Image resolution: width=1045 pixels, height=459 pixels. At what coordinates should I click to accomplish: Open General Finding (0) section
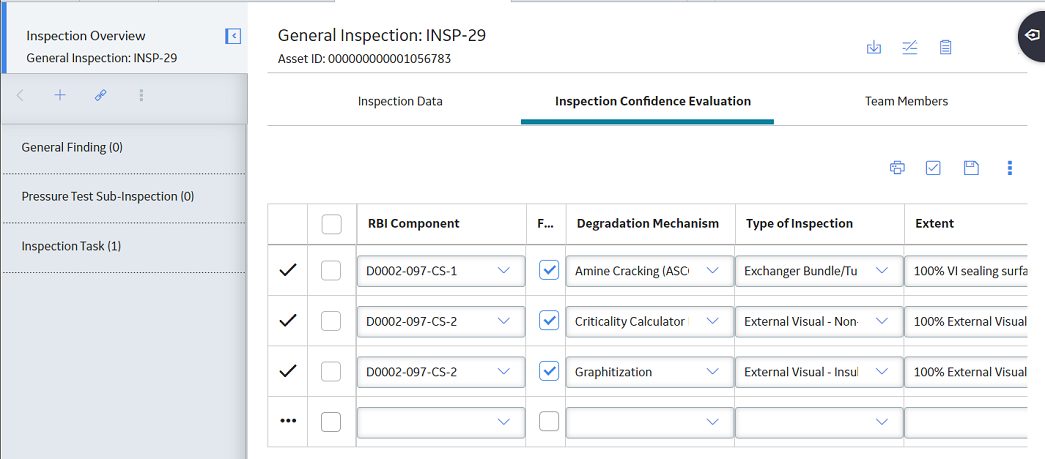[x=72, y=147]
